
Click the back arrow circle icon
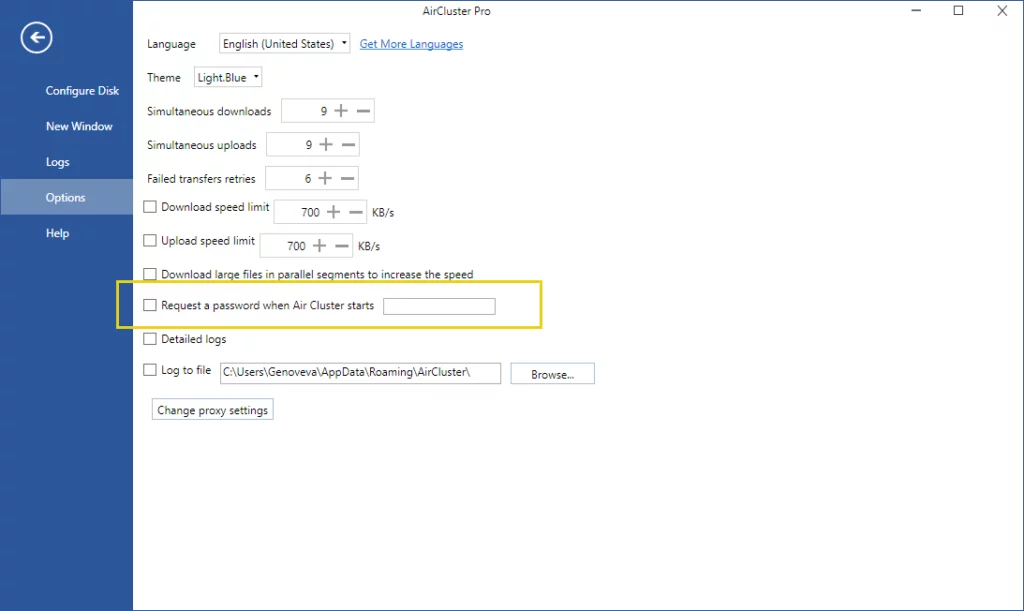tap(37, 38)
